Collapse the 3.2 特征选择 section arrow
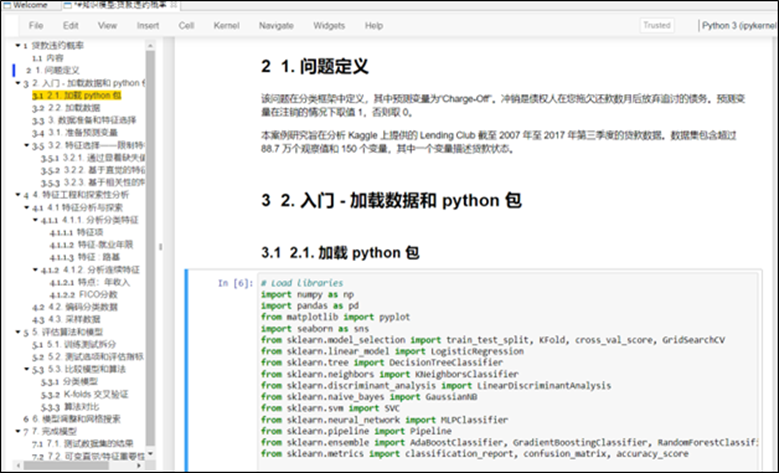 coord(27,145)
